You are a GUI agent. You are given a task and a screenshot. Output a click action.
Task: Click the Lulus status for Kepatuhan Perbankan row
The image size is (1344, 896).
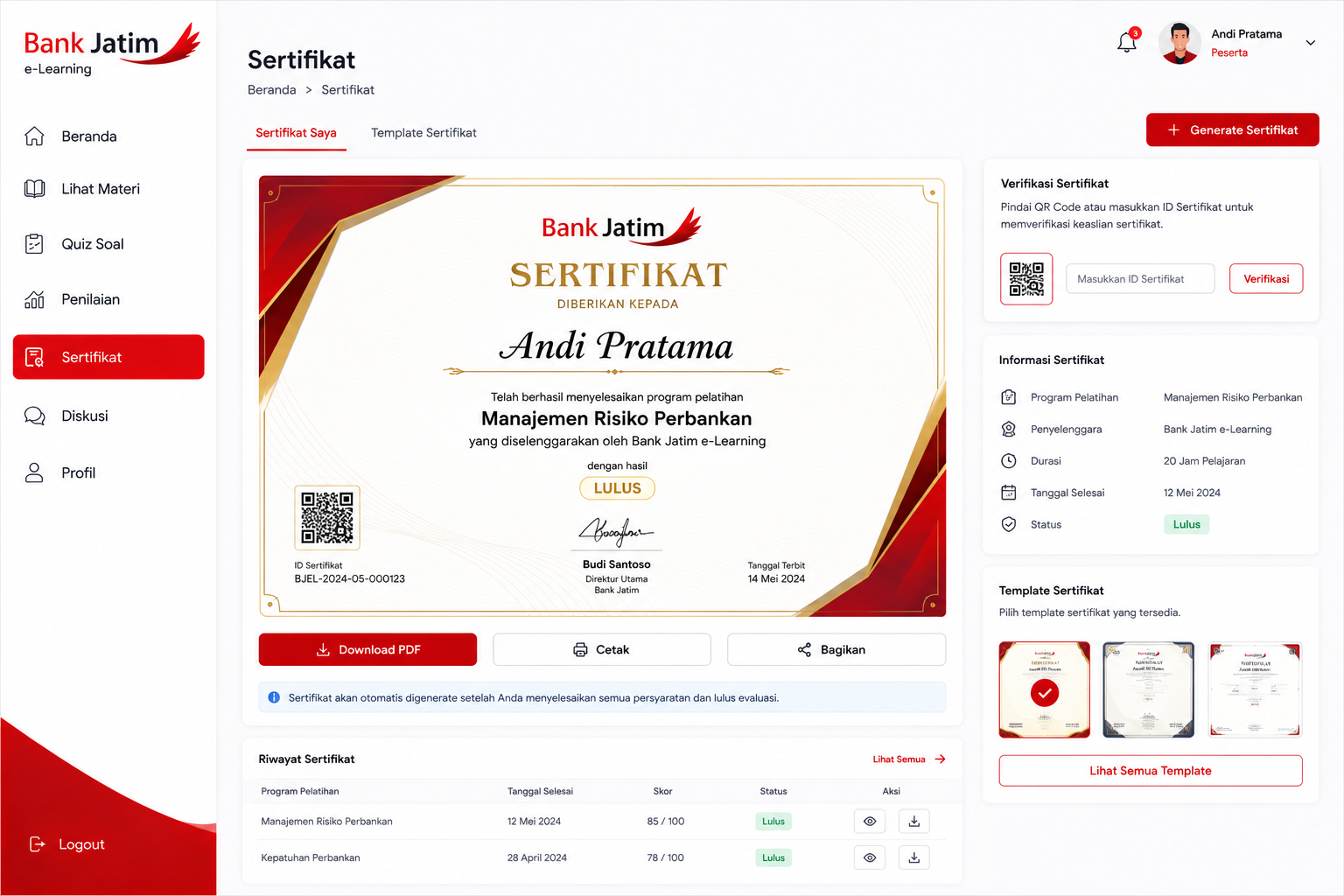[x=773, y=858]
